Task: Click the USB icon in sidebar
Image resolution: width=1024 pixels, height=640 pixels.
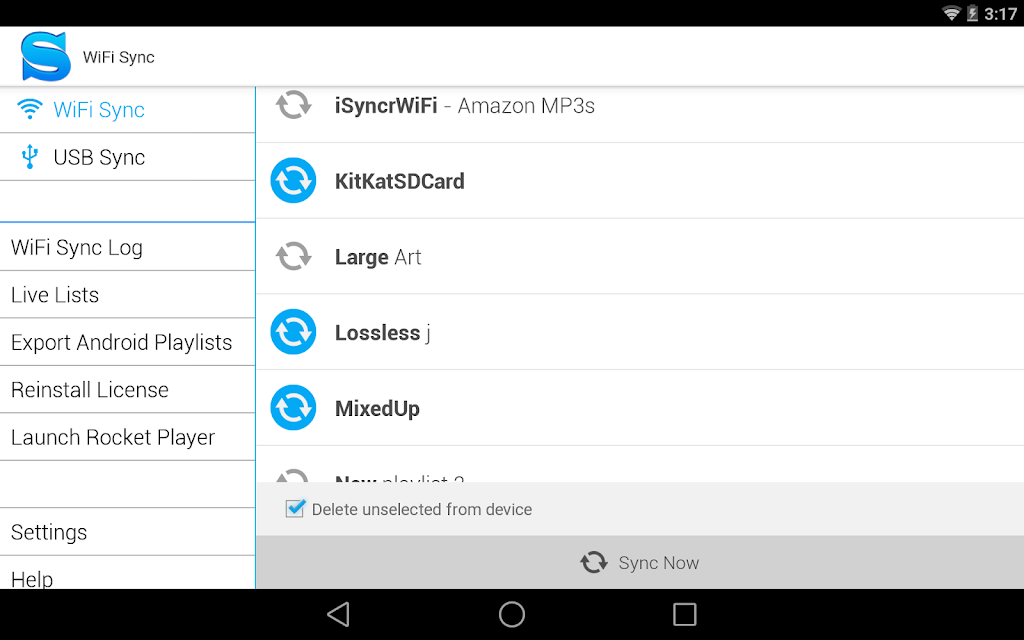Action: [x=29, y=157]
